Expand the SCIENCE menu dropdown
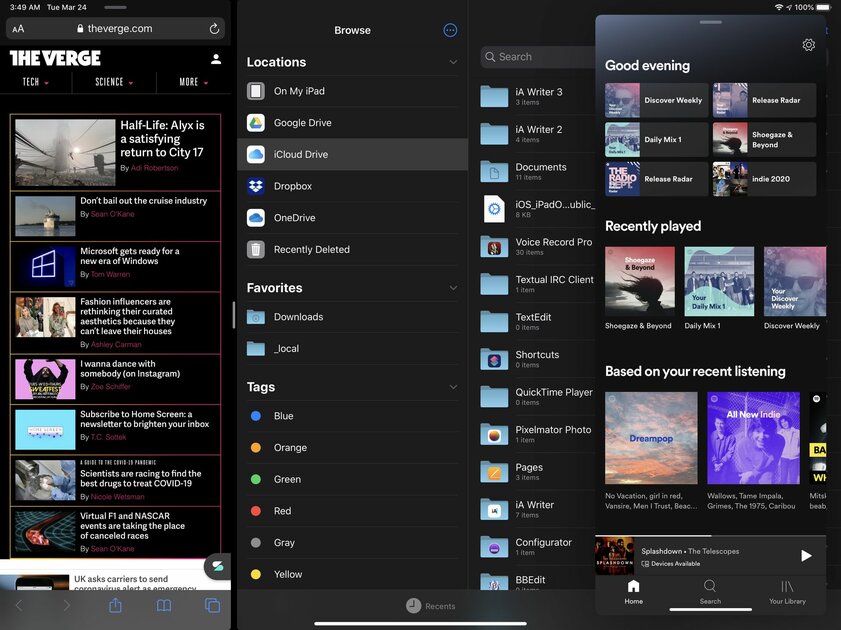Viewport: 841px width, 630px height. 114,82
